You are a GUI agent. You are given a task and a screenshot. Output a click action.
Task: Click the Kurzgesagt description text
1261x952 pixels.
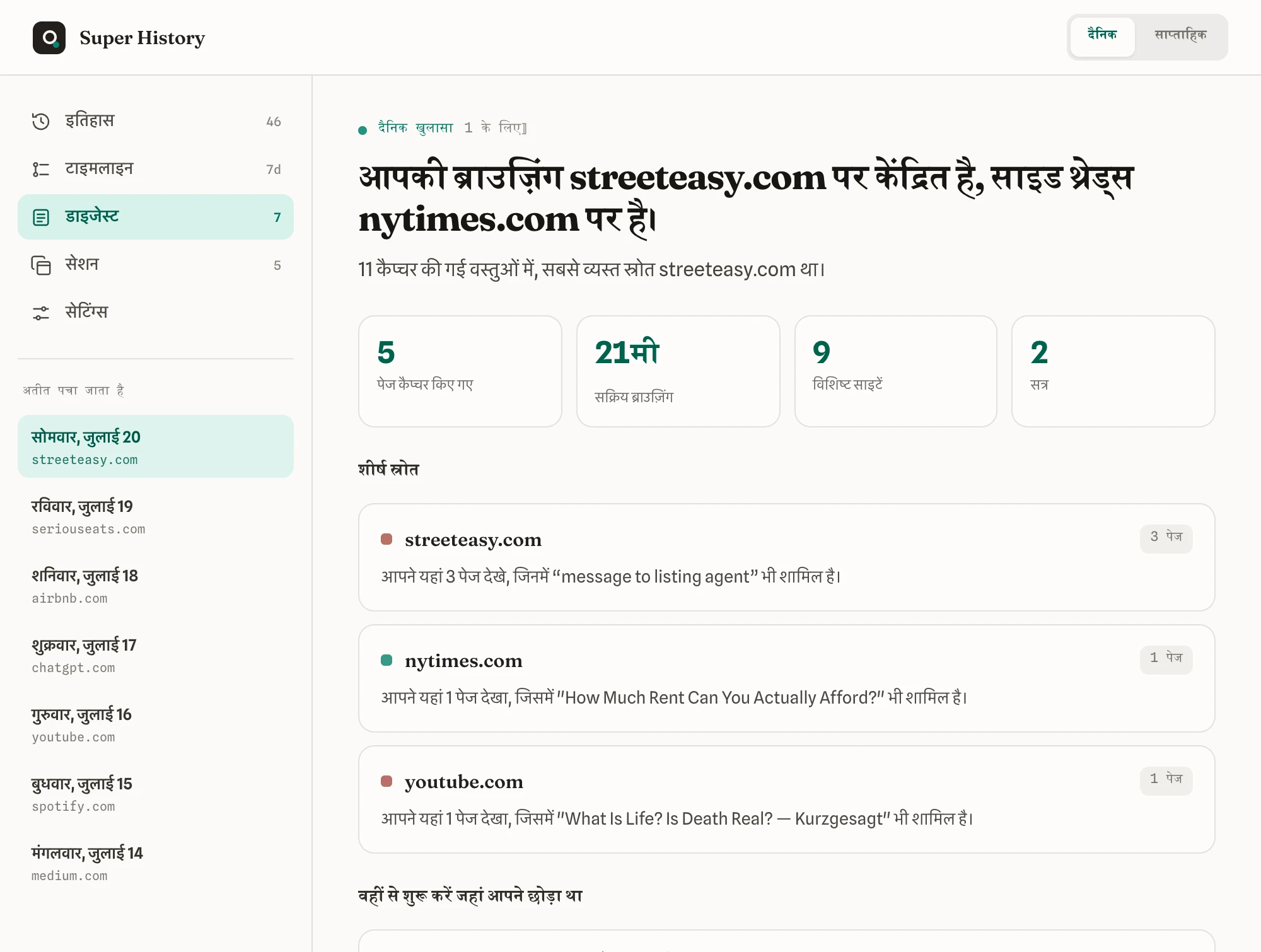pos(677,819)
